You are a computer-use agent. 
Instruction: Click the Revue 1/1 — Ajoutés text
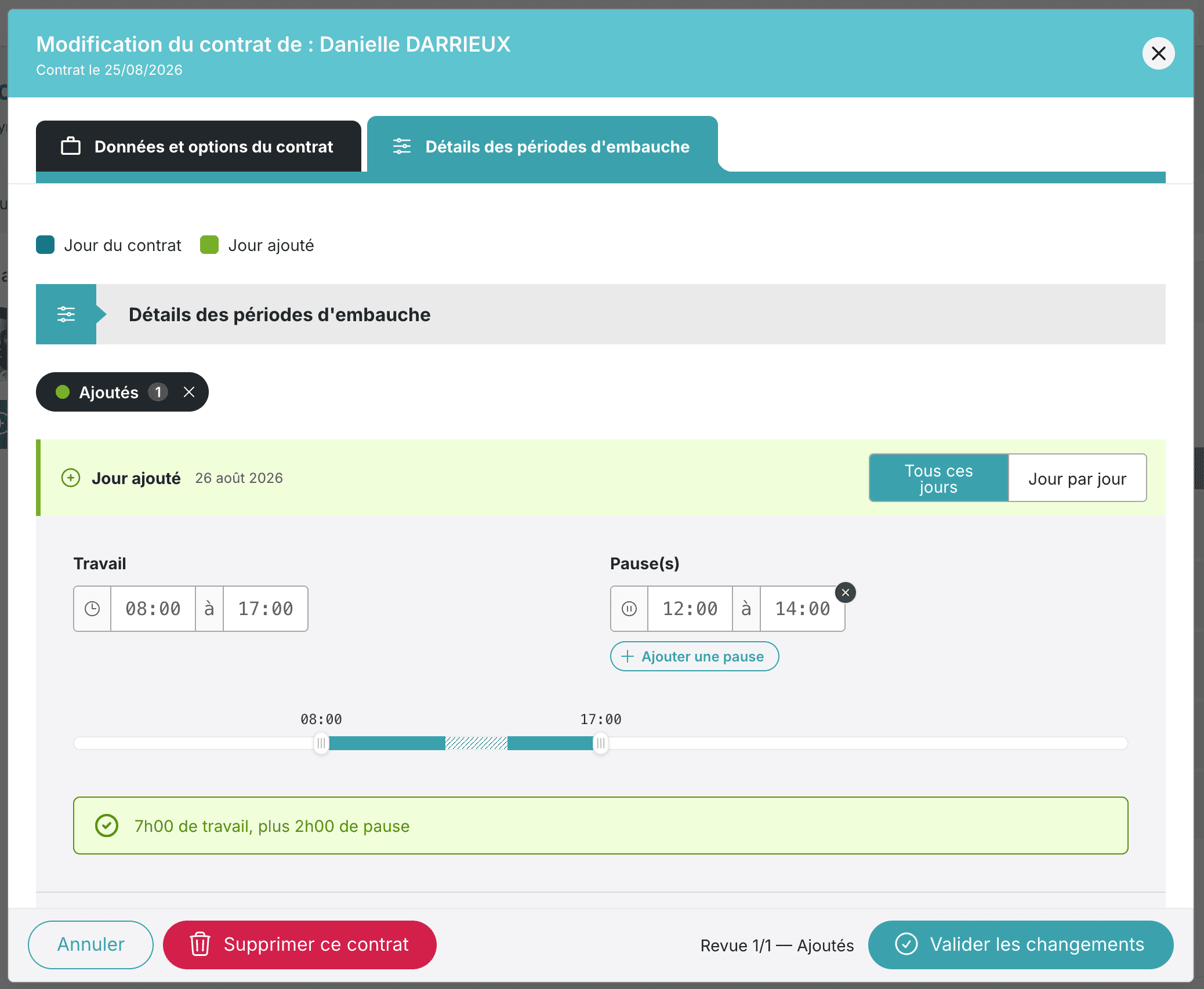777,946
